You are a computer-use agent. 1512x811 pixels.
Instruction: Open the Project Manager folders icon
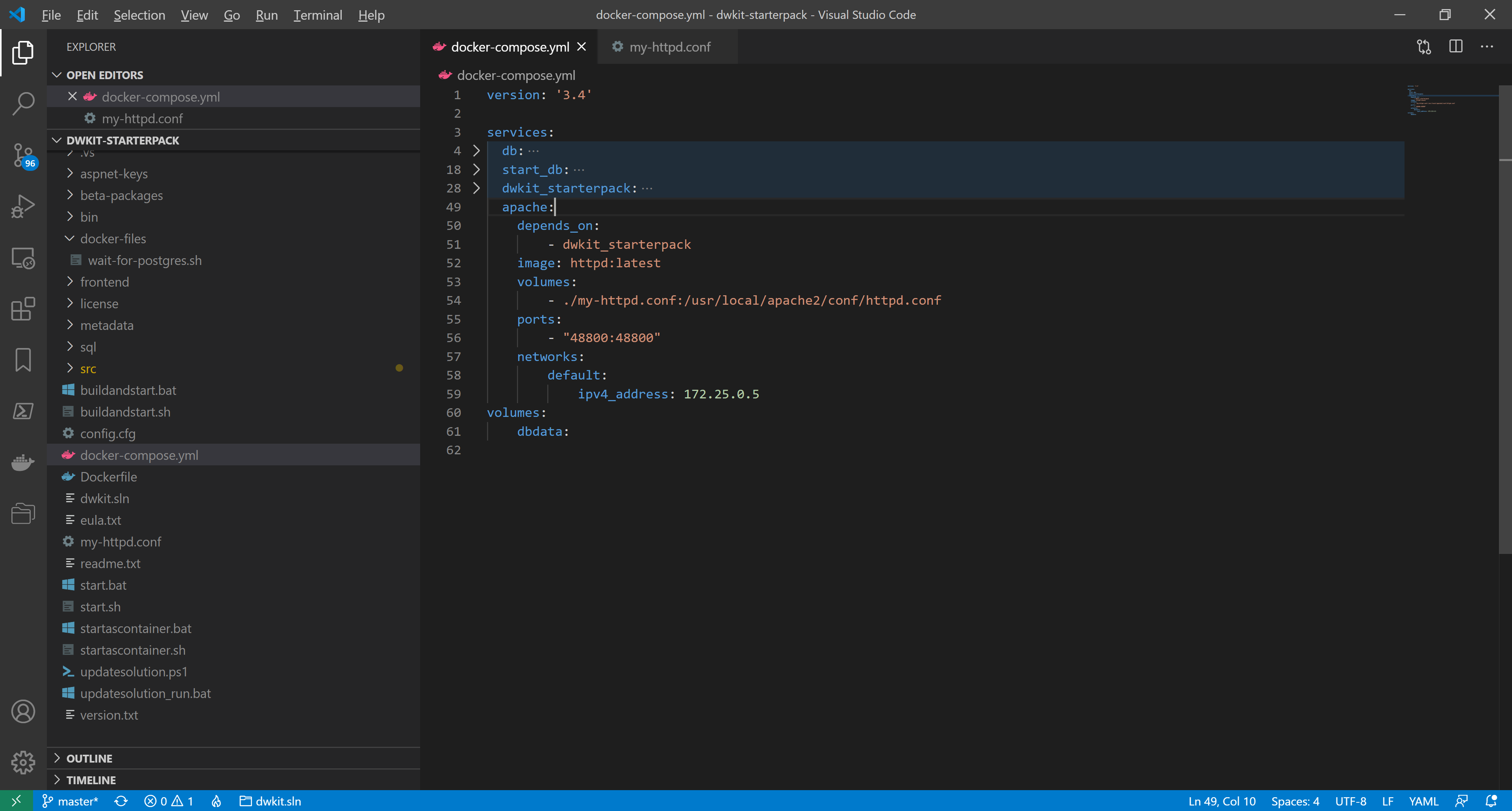pyautogui.click(x=23, y=513)
